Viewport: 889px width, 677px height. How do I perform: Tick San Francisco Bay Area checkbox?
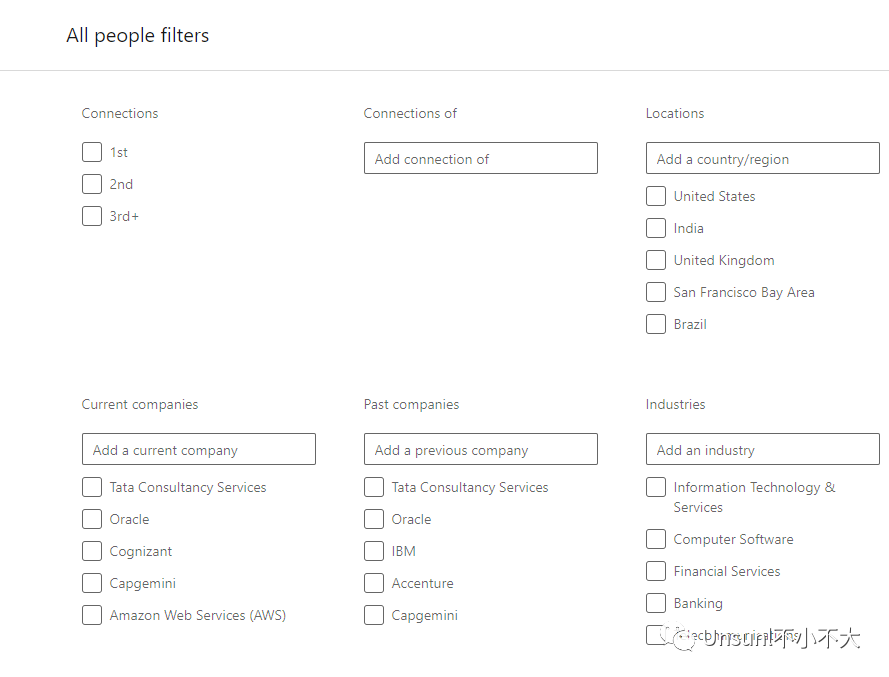coord(656,292)
